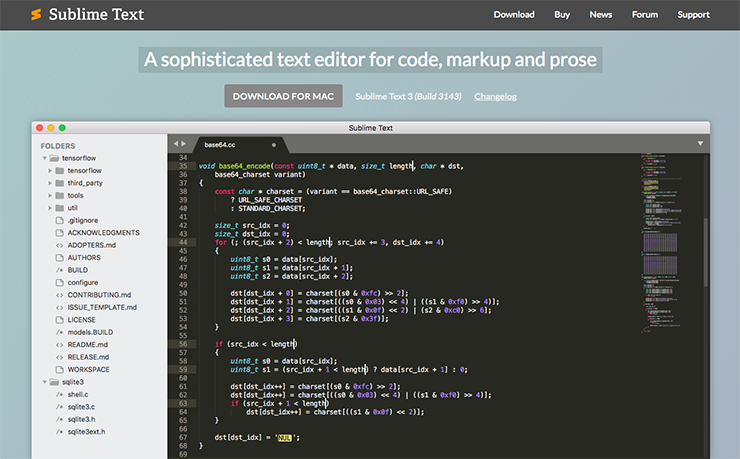Expand the third_party folder
The height and width of the screenshot is (459, 740).
50,183
